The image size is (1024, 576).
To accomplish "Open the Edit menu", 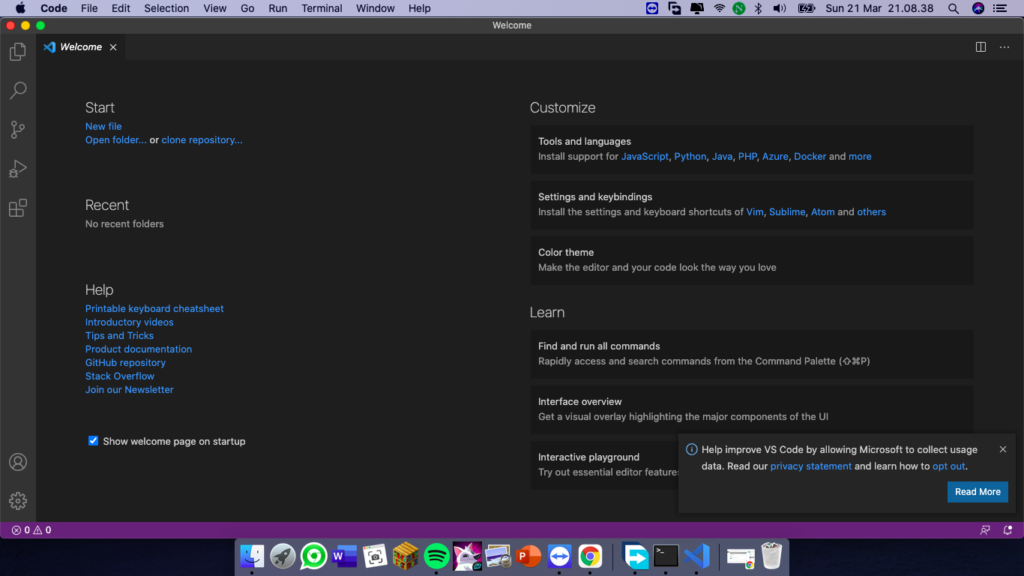I will coord(120,8).
